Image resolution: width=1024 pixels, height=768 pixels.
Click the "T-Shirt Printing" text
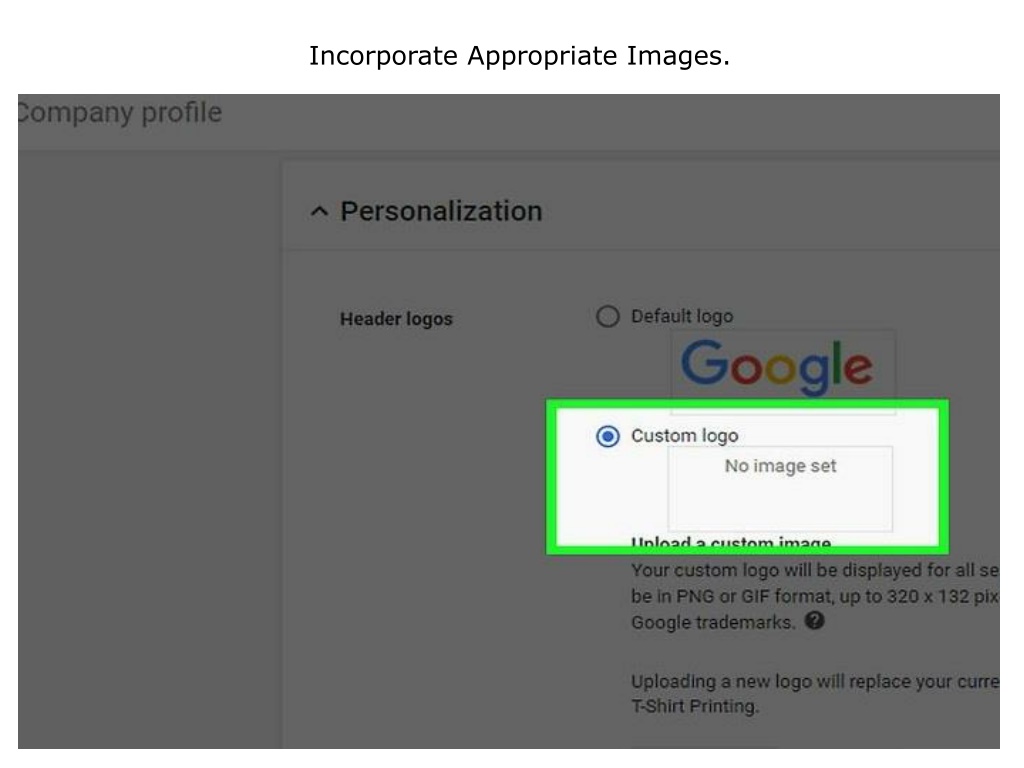pos(695,707)
